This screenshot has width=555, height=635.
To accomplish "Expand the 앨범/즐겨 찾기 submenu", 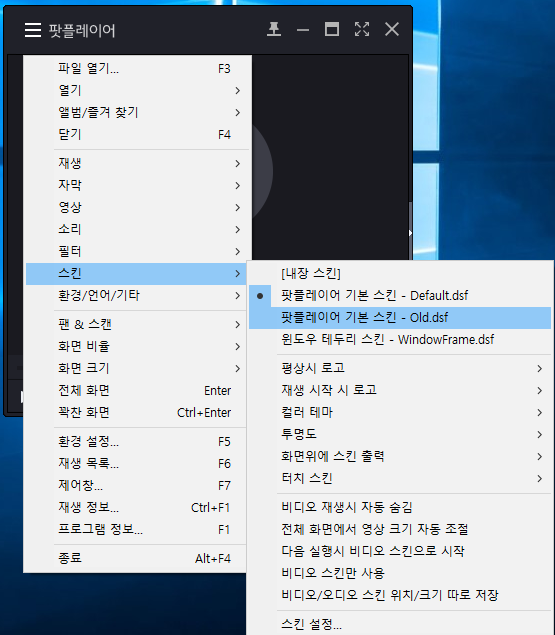I will coord(138,112).
